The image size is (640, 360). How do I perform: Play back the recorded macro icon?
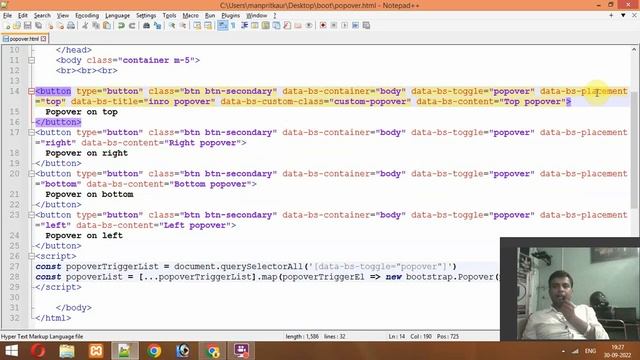(344, 25)
